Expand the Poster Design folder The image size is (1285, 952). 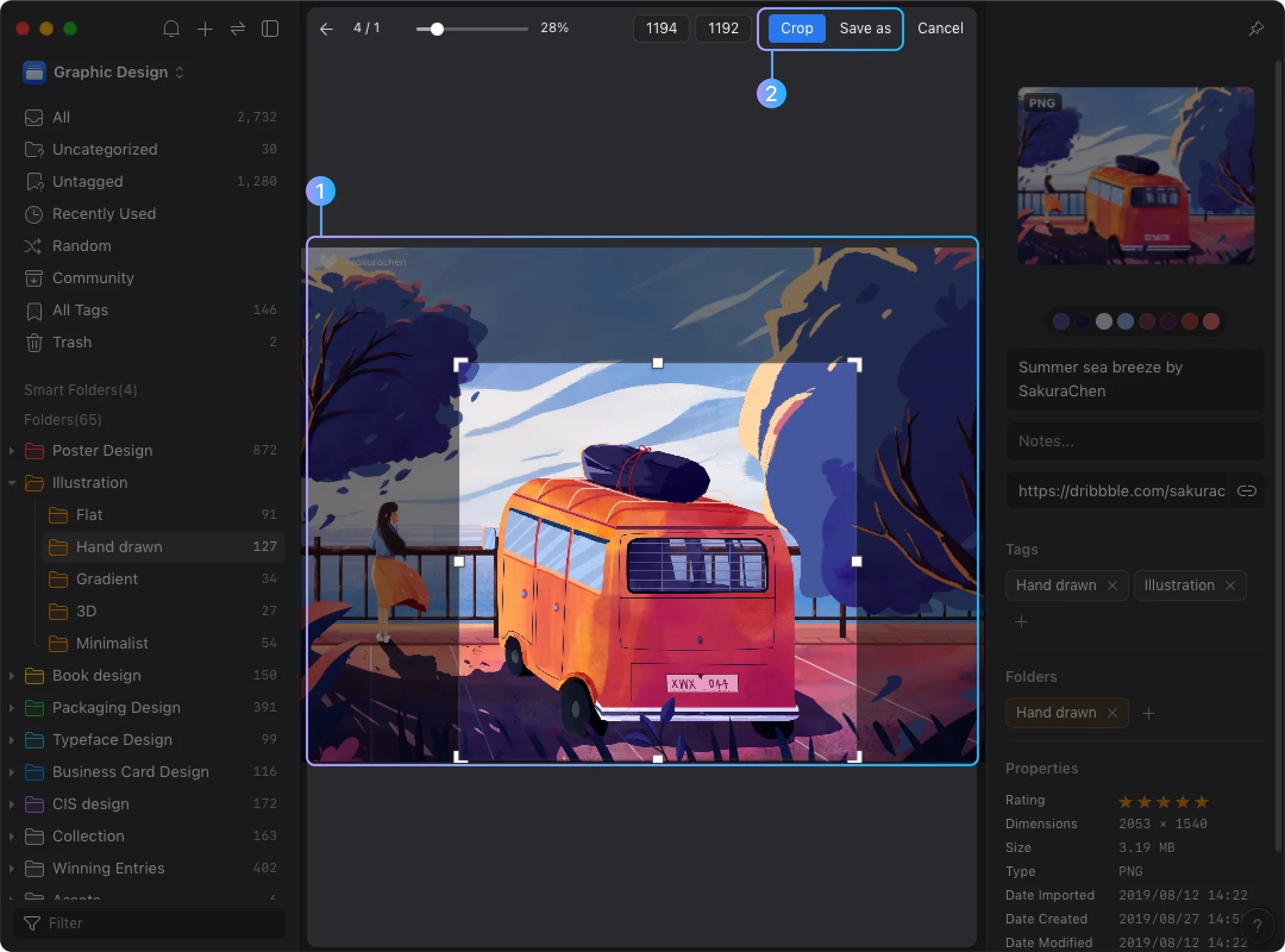[x=11, y=451]
